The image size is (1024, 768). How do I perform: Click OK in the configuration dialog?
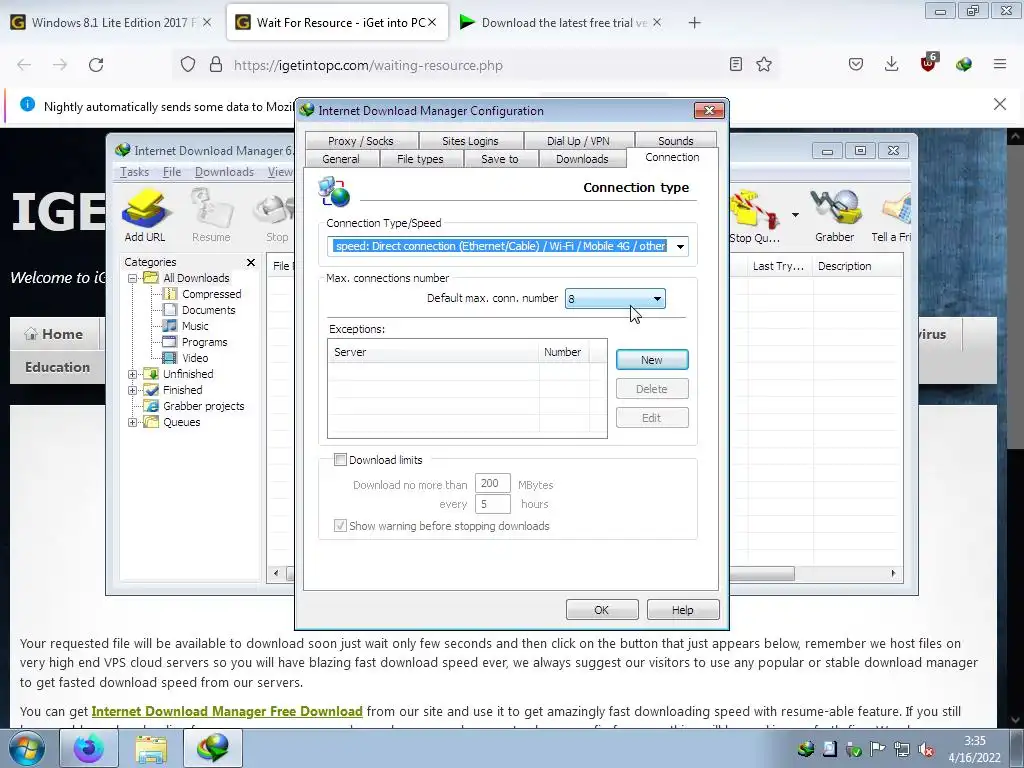[x=601, y=609]
